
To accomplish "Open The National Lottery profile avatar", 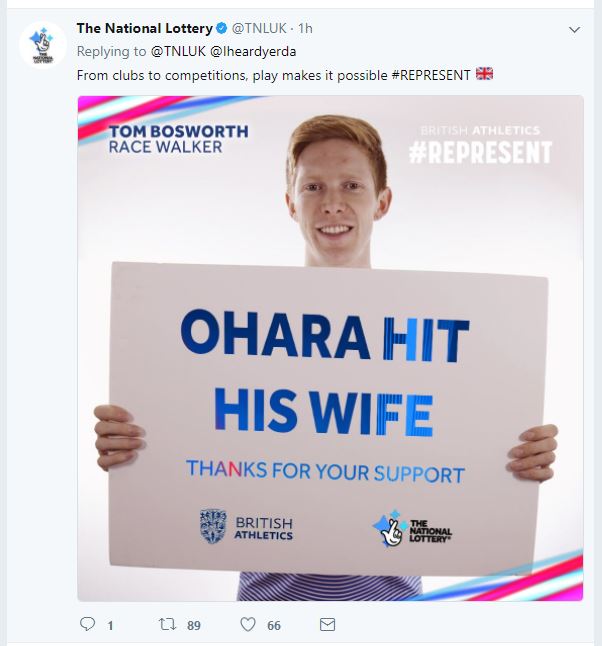I will 42,44.
